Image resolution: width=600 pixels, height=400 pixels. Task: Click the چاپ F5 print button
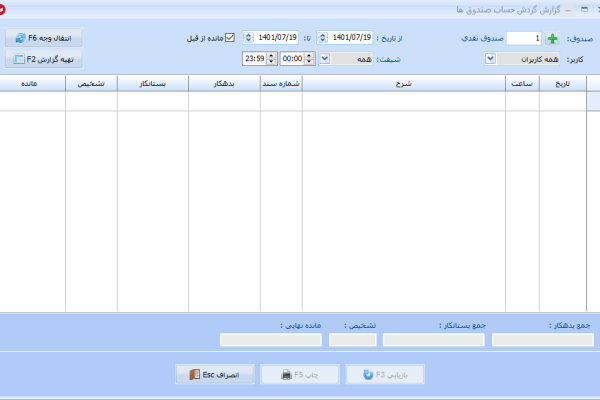click(300, 374)
